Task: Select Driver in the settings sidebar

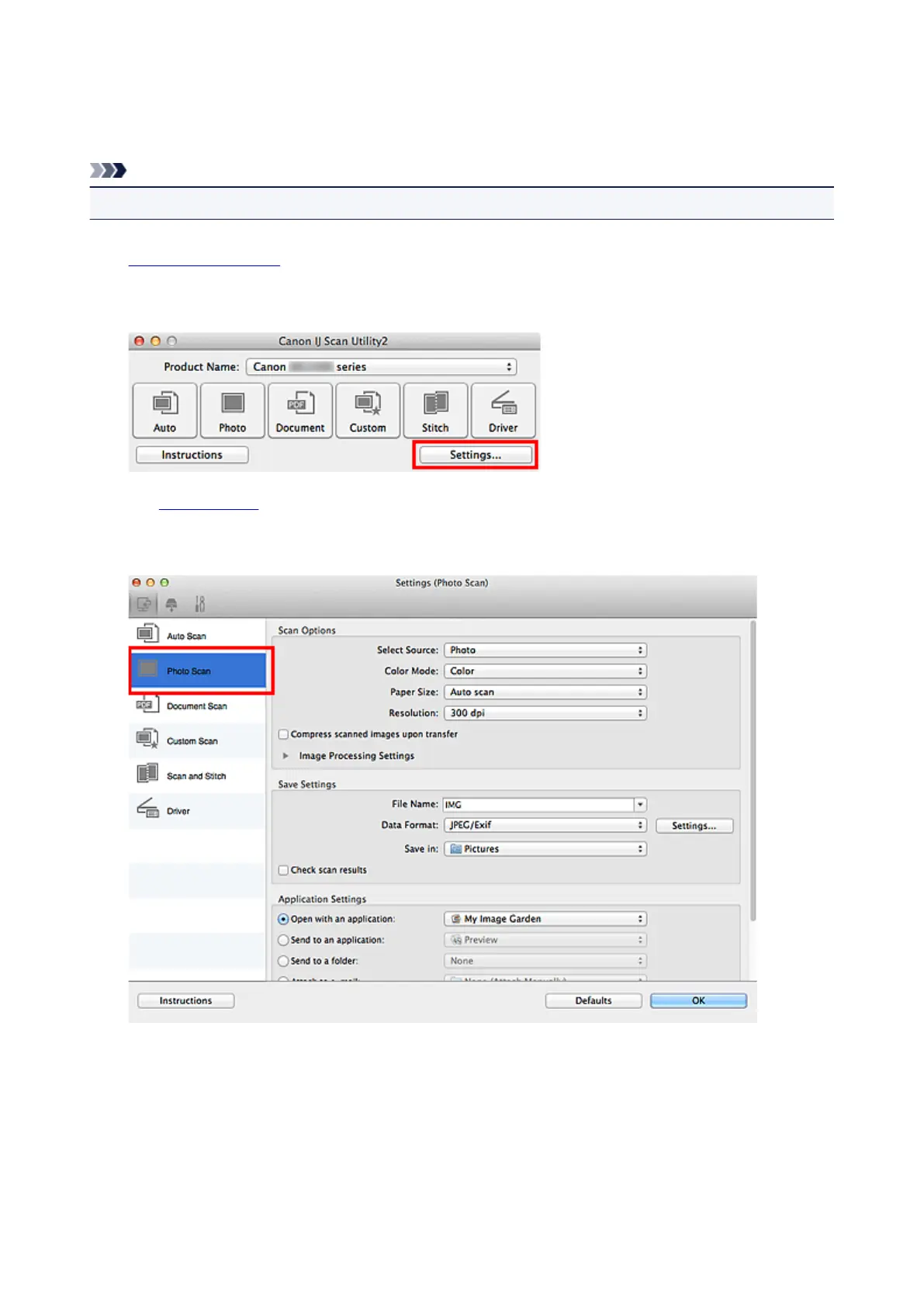Action: coord(197,810)
